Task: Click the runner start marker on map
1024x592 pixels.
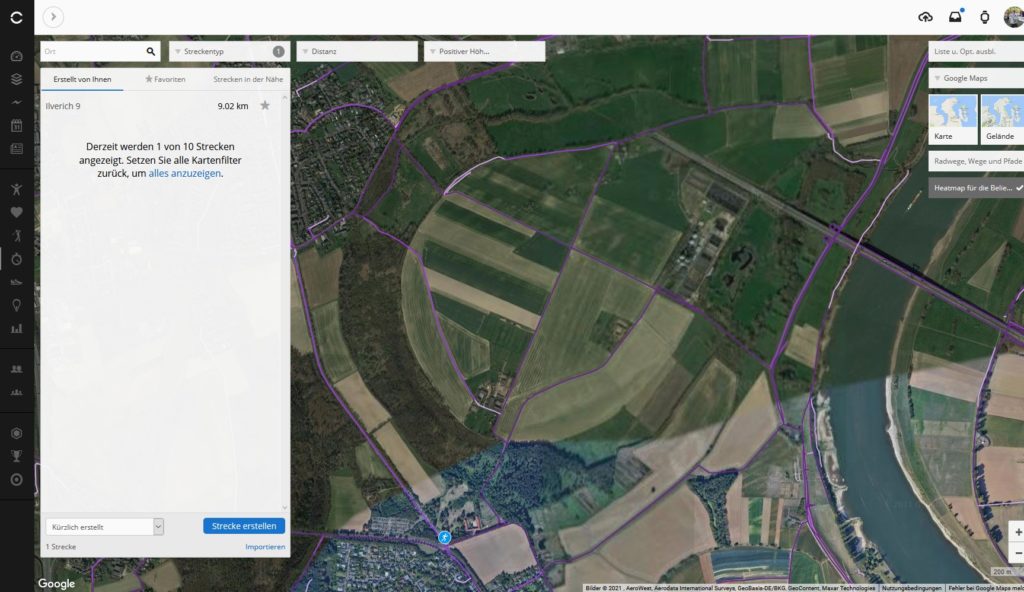Action: click(x=444, y=537)
